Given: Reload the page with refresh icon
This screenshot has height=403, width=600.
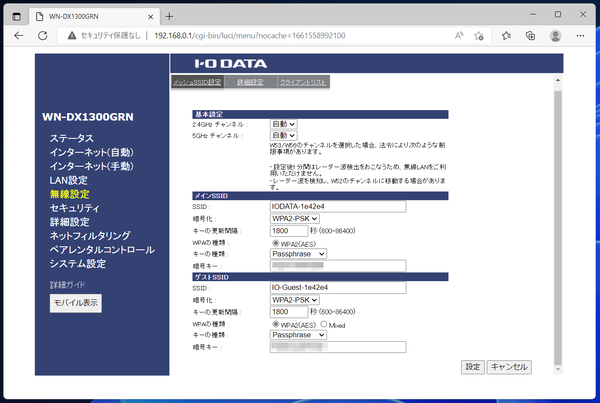Looking at the screenshot, I should 44,36.
